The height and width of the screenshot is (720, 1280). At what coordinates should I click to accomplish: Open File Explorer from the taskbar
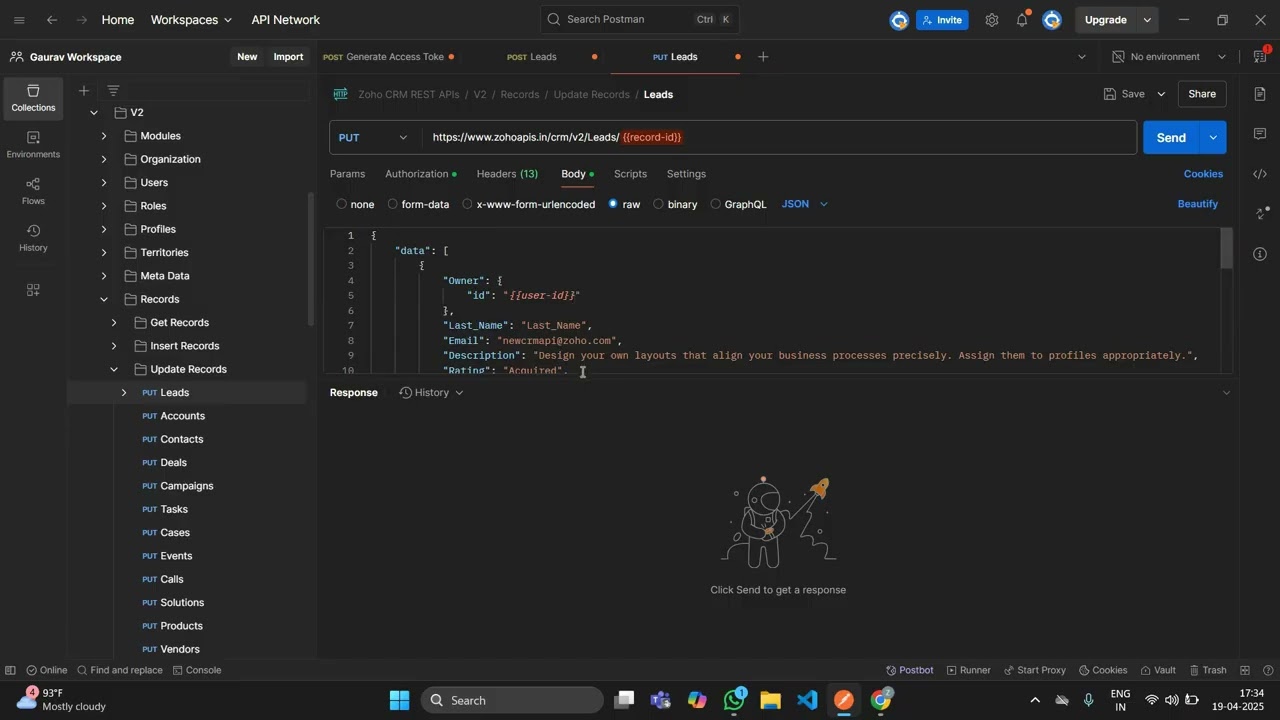[x=770, y=700]
